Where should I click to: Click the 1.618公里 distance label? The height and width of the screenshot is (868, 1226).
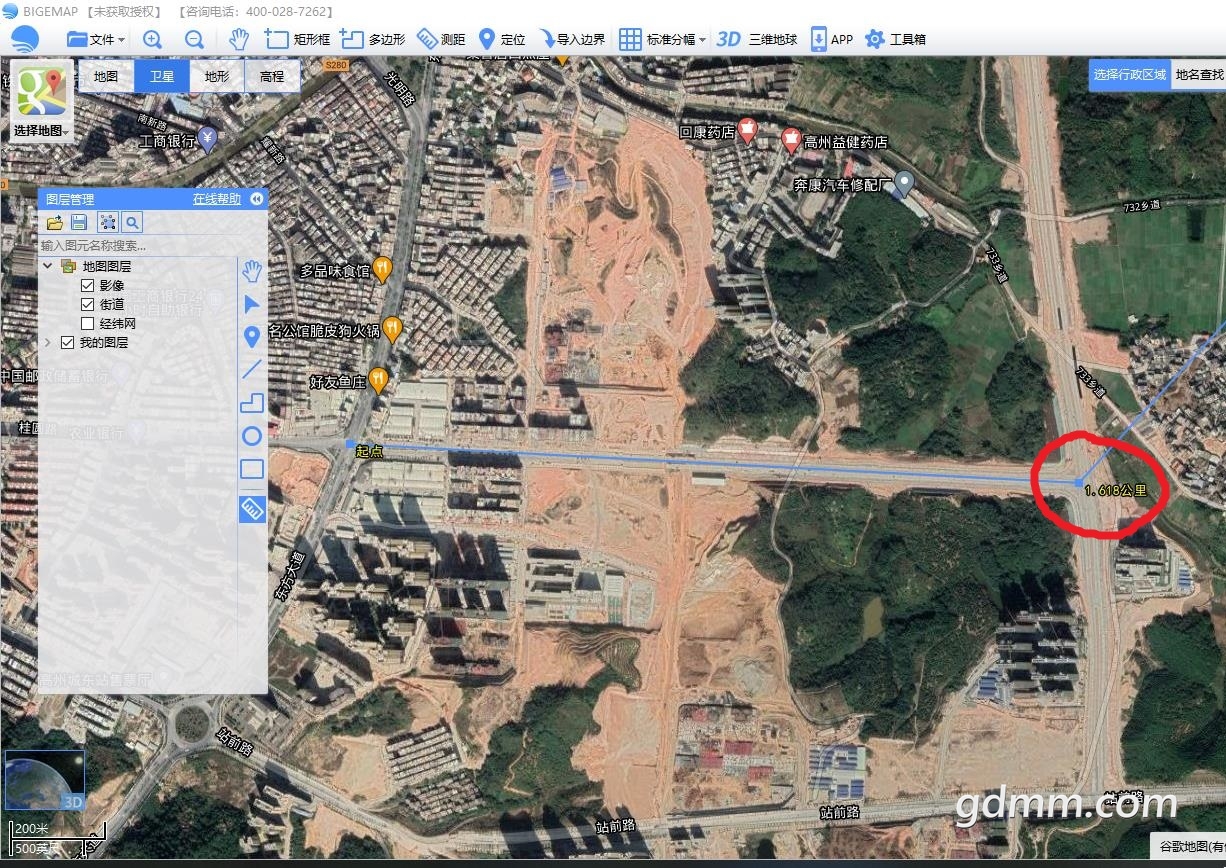coord(1114,491)
